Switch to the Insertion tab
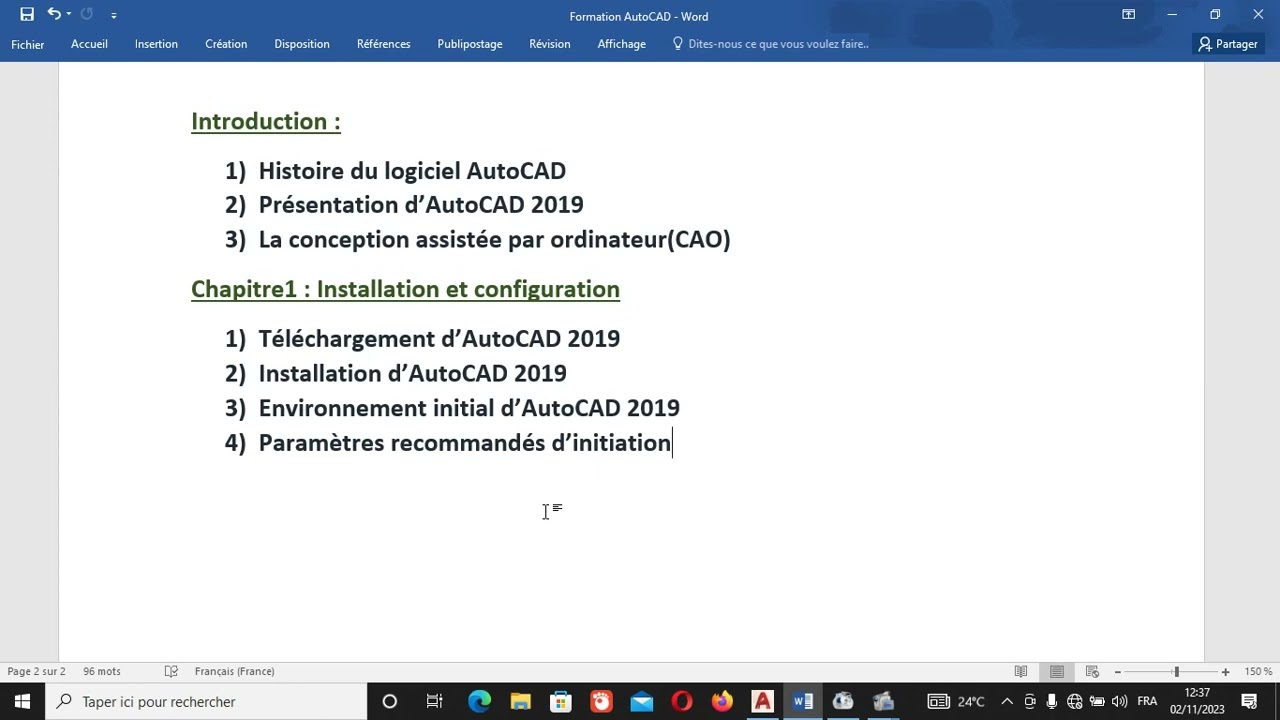The width and height of the screenshot is (1280, 720). point(156,44)
